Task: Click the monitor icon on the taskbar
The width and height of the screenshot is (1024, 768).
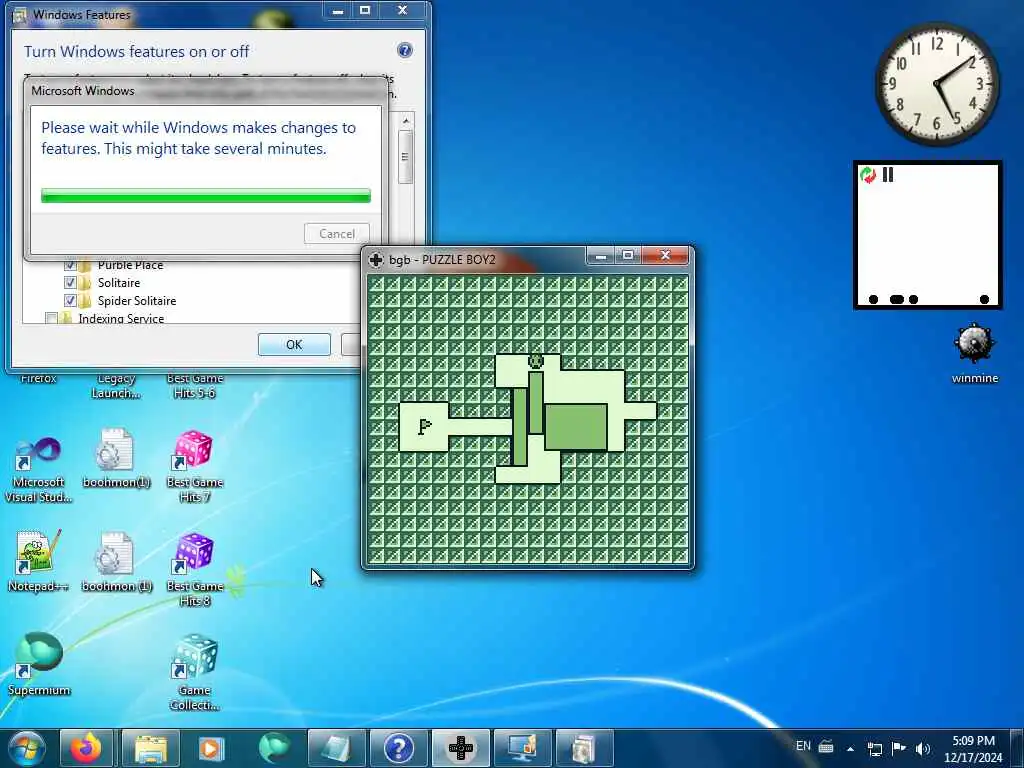Action: tap(522, 748)
